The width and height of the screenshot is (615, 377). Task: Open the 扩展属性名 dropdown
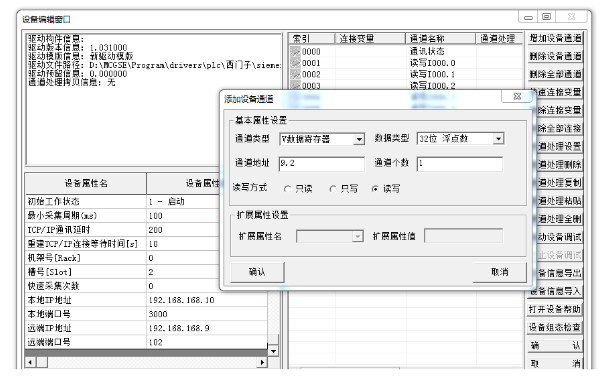[357, 237]
